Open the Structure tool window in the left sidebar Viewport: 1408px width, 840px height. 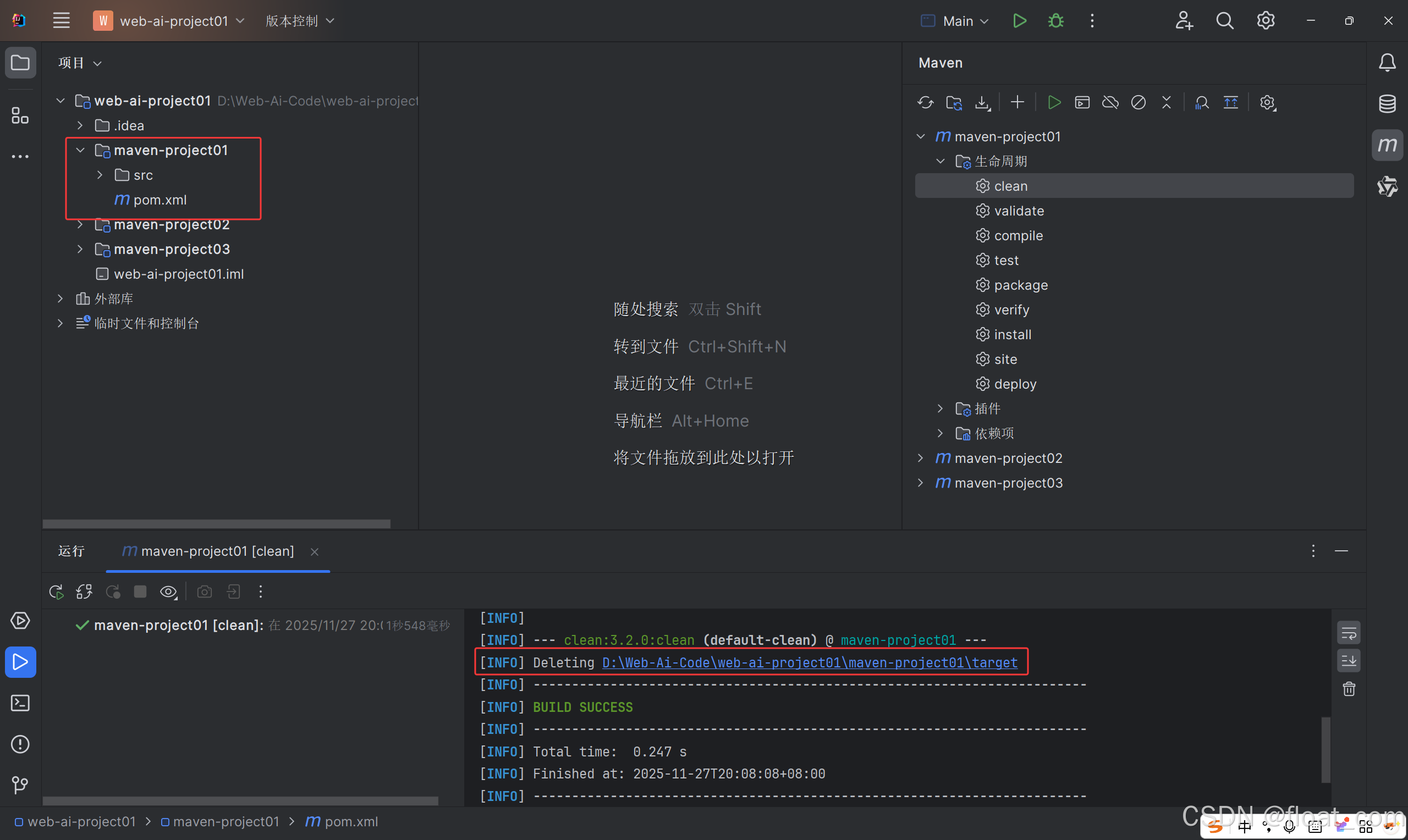coord(20,115)
